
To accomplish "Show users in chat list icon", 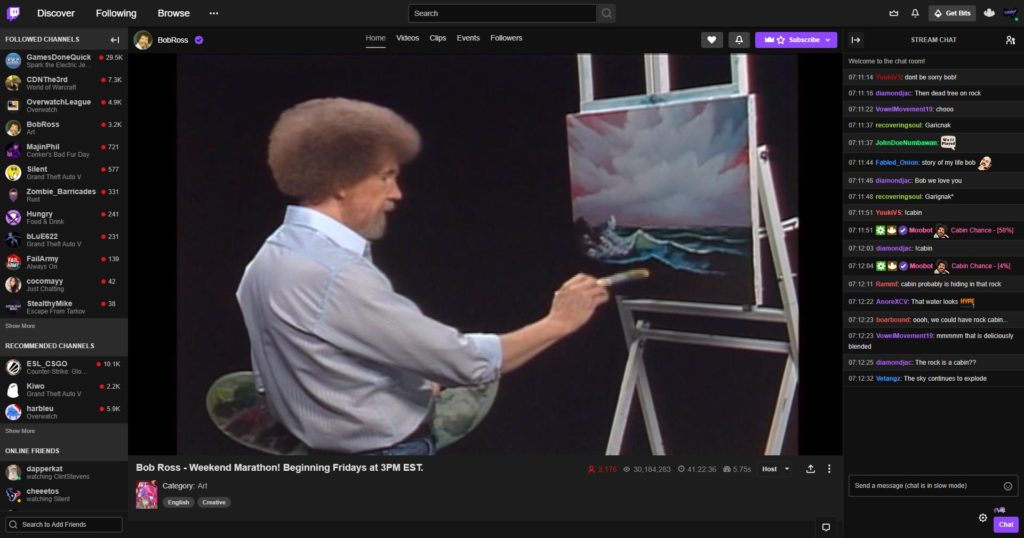I will 1010,40.
